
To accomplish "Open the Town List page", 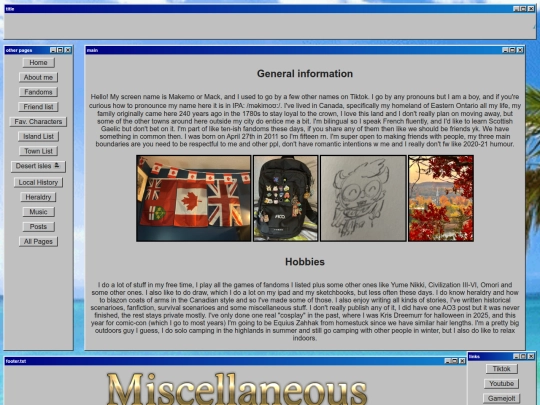I will tap(38, 152).
